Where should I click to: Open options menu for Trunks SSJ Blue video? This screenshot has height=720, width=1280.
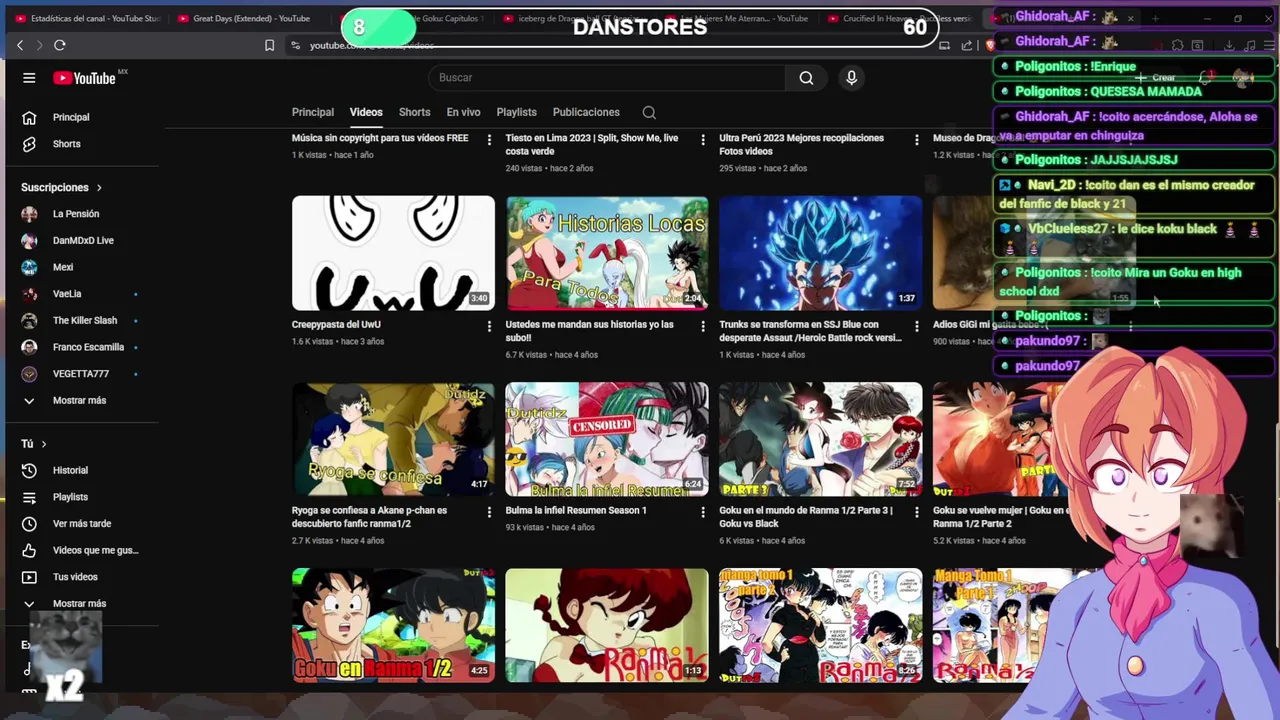[916, 326]
